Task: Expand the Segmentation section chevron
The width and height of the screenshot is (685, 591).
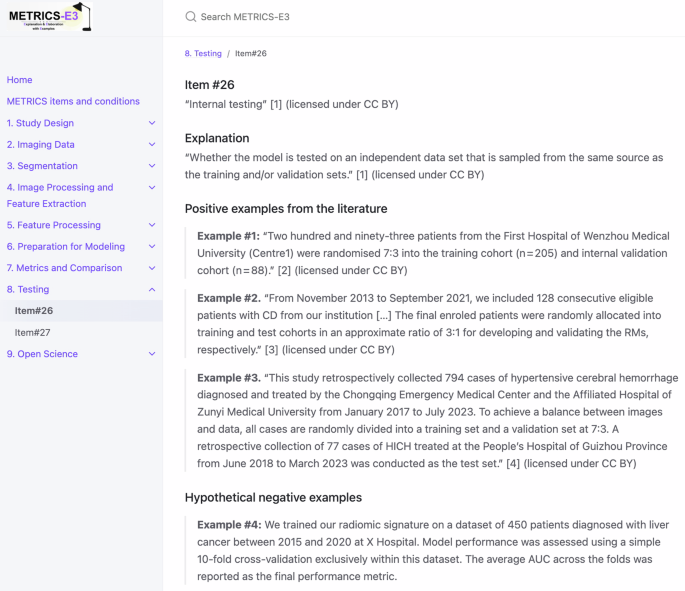Action: click(x=152, y=166)
